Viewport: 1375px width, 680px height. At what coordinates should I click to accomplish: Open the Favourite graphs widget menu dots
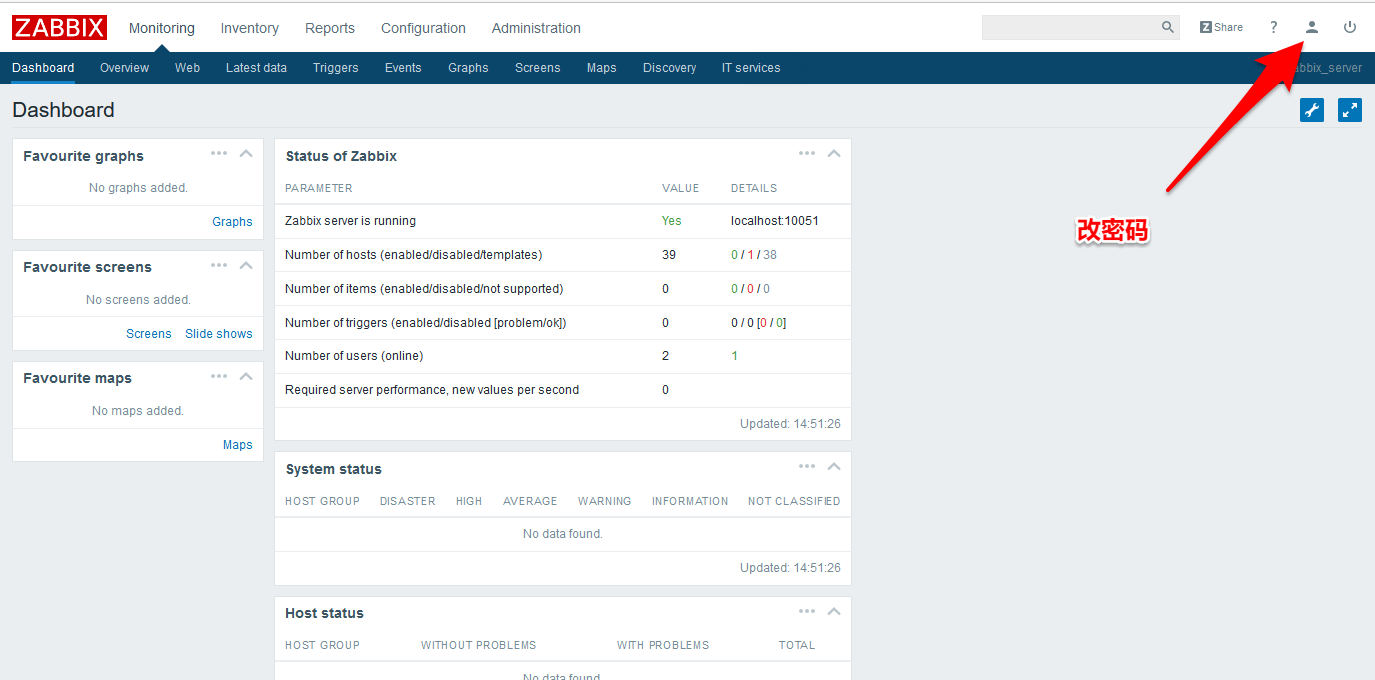tap(219, 154)
